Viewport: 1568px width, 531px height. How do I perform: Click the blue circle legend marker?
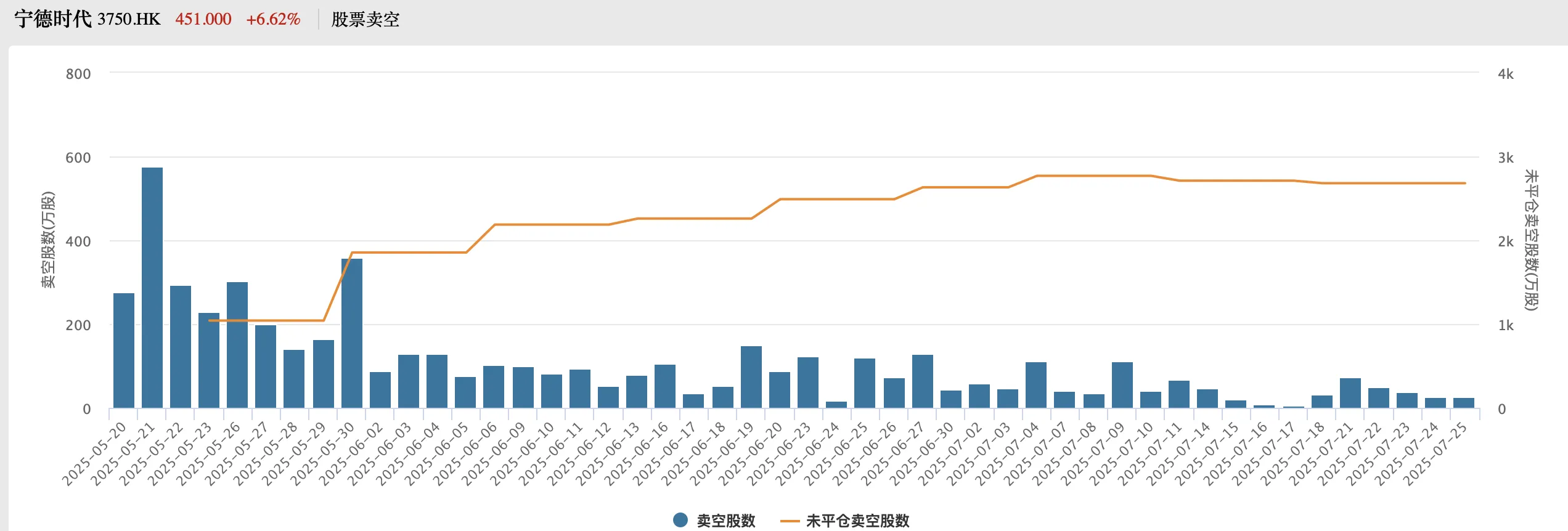tap(680, 520)
